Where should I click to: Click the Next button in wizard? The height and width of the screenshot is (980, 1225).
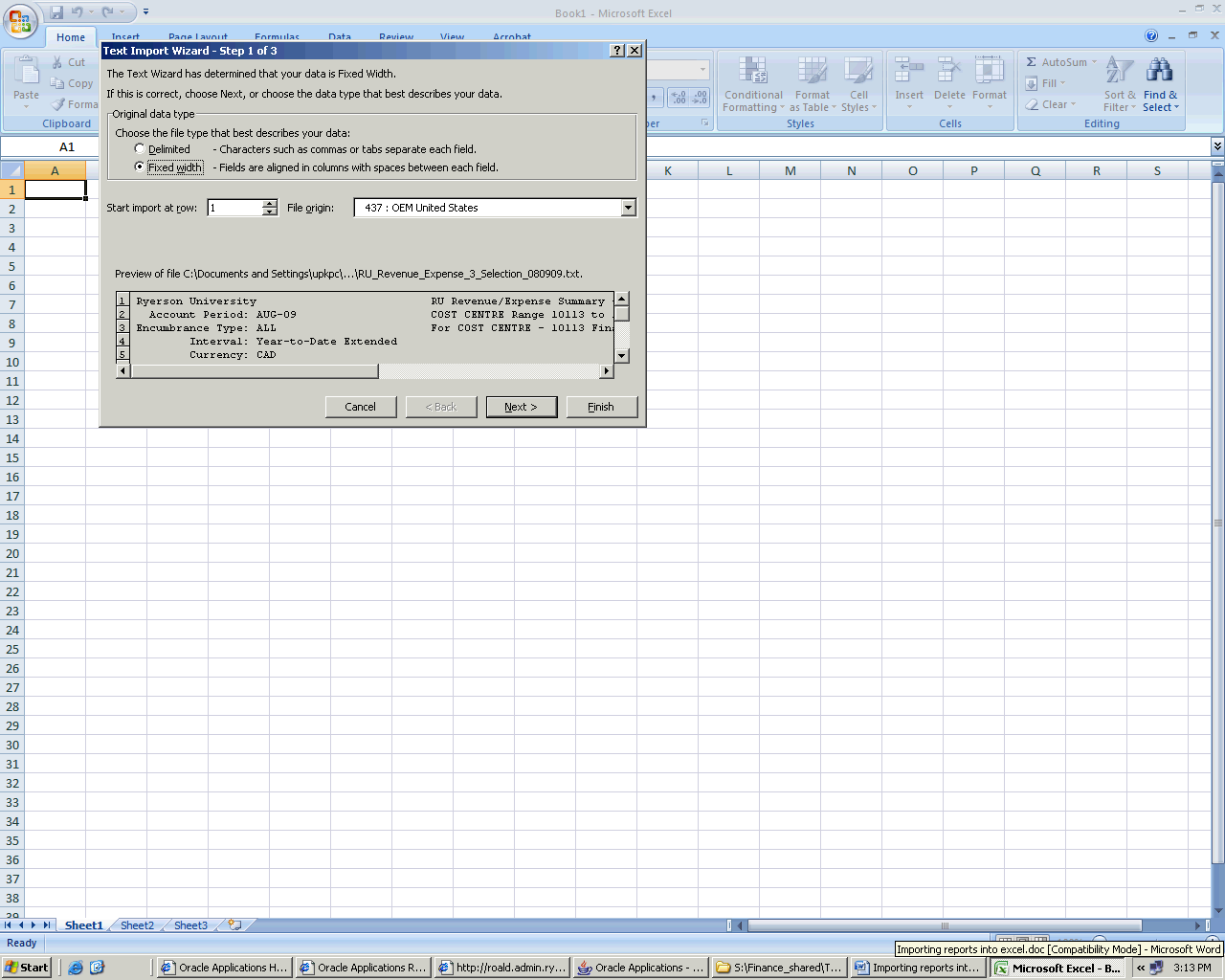coord(521,407)
